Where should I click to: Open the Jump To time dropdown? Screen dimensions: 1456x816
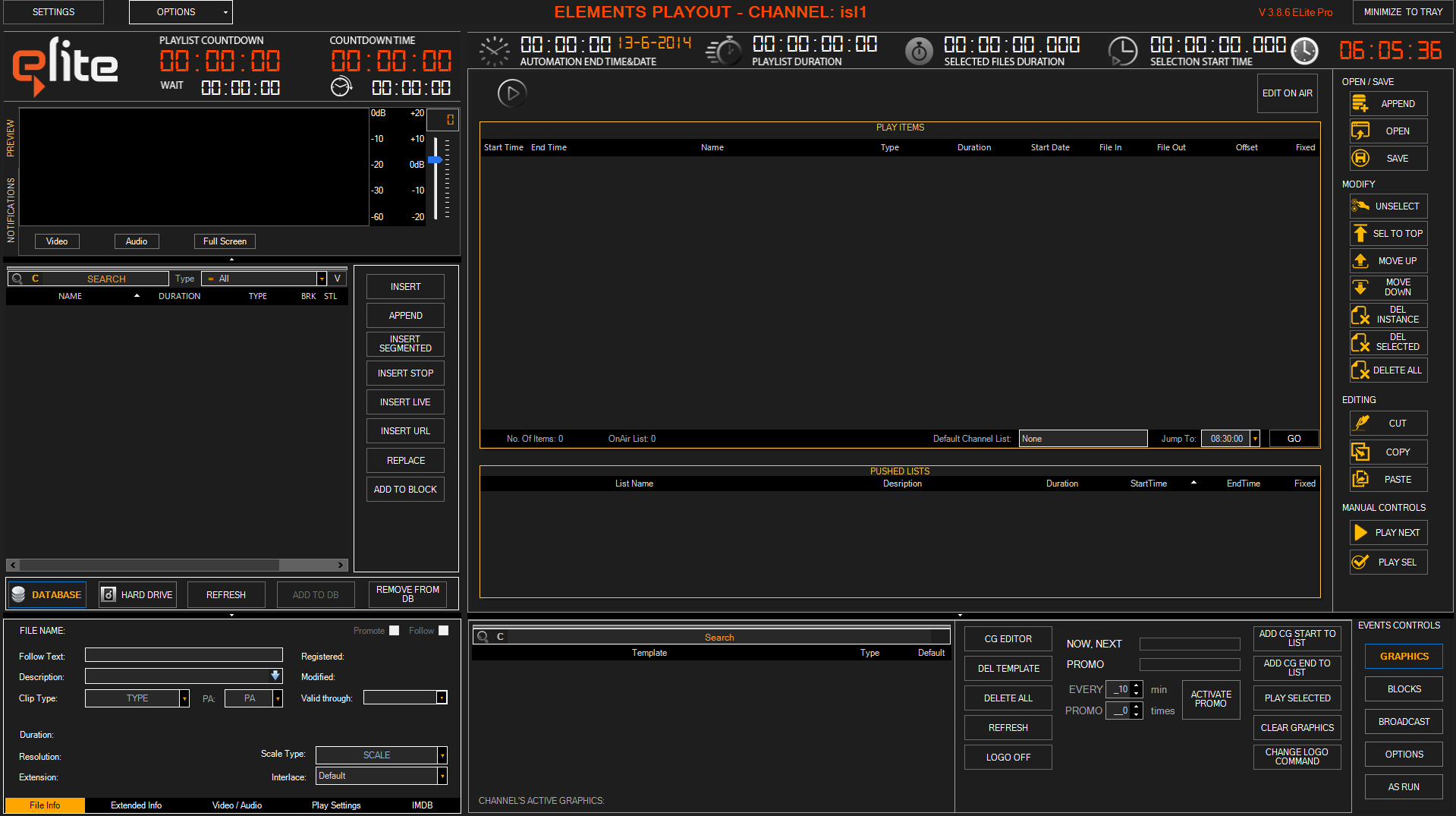1255,439
